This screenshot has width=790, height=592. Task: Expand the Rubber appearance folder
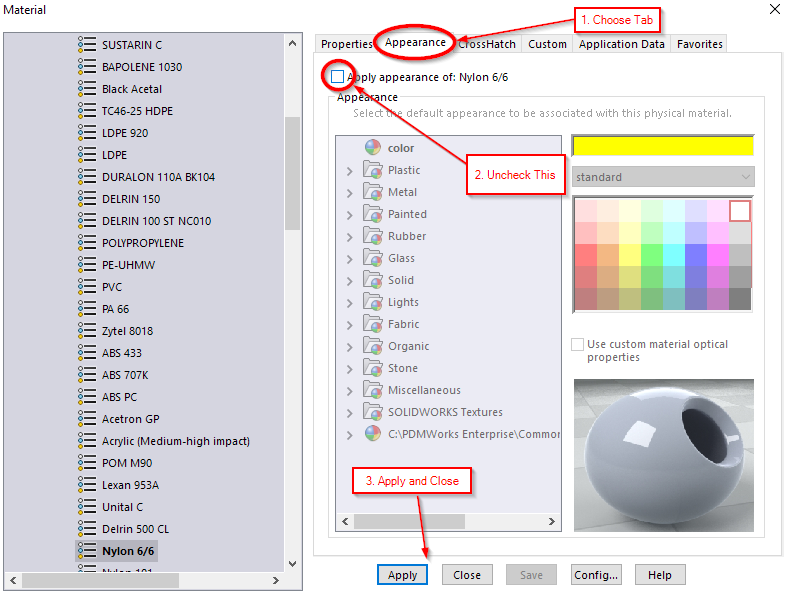coord(349,237)
